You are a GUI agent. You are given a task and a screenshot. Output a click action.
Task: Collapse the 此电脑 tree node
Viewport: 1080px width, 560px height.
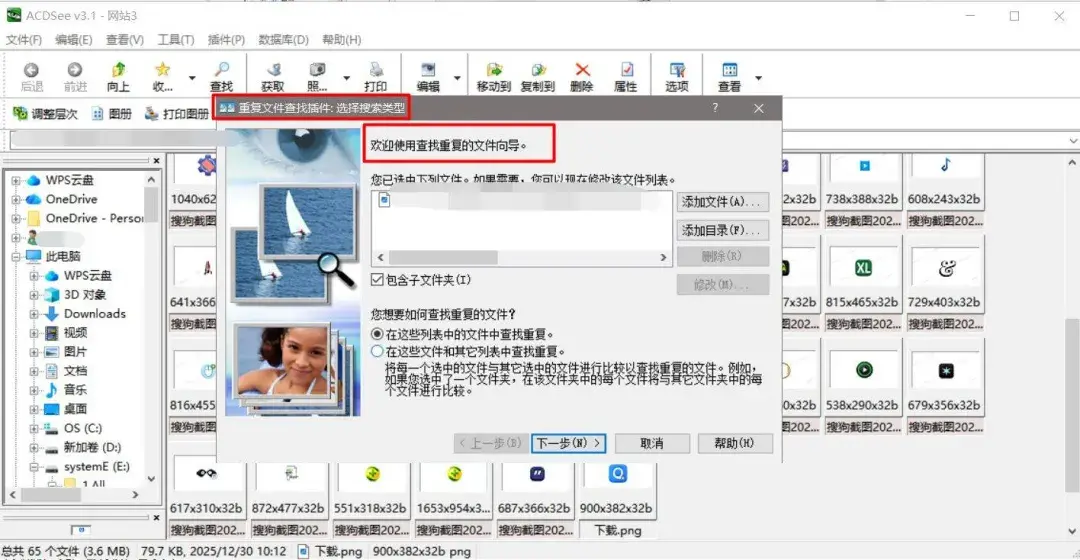point(15,256)
